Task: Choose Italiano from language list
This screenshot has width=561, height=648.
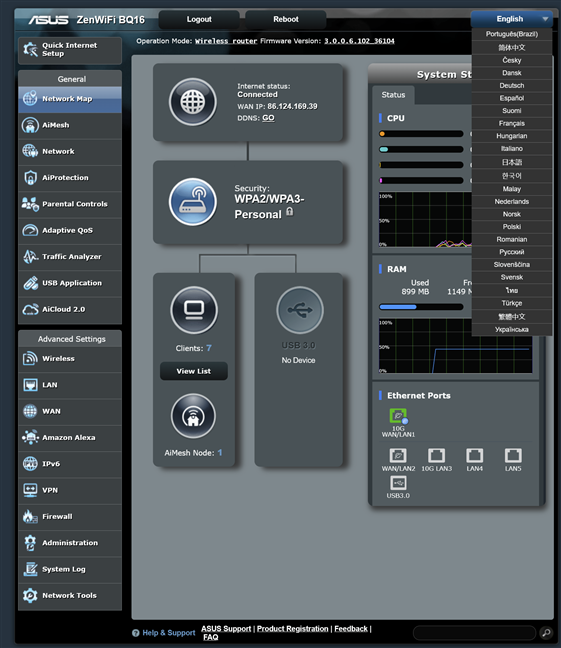Action: coord(512,148)
